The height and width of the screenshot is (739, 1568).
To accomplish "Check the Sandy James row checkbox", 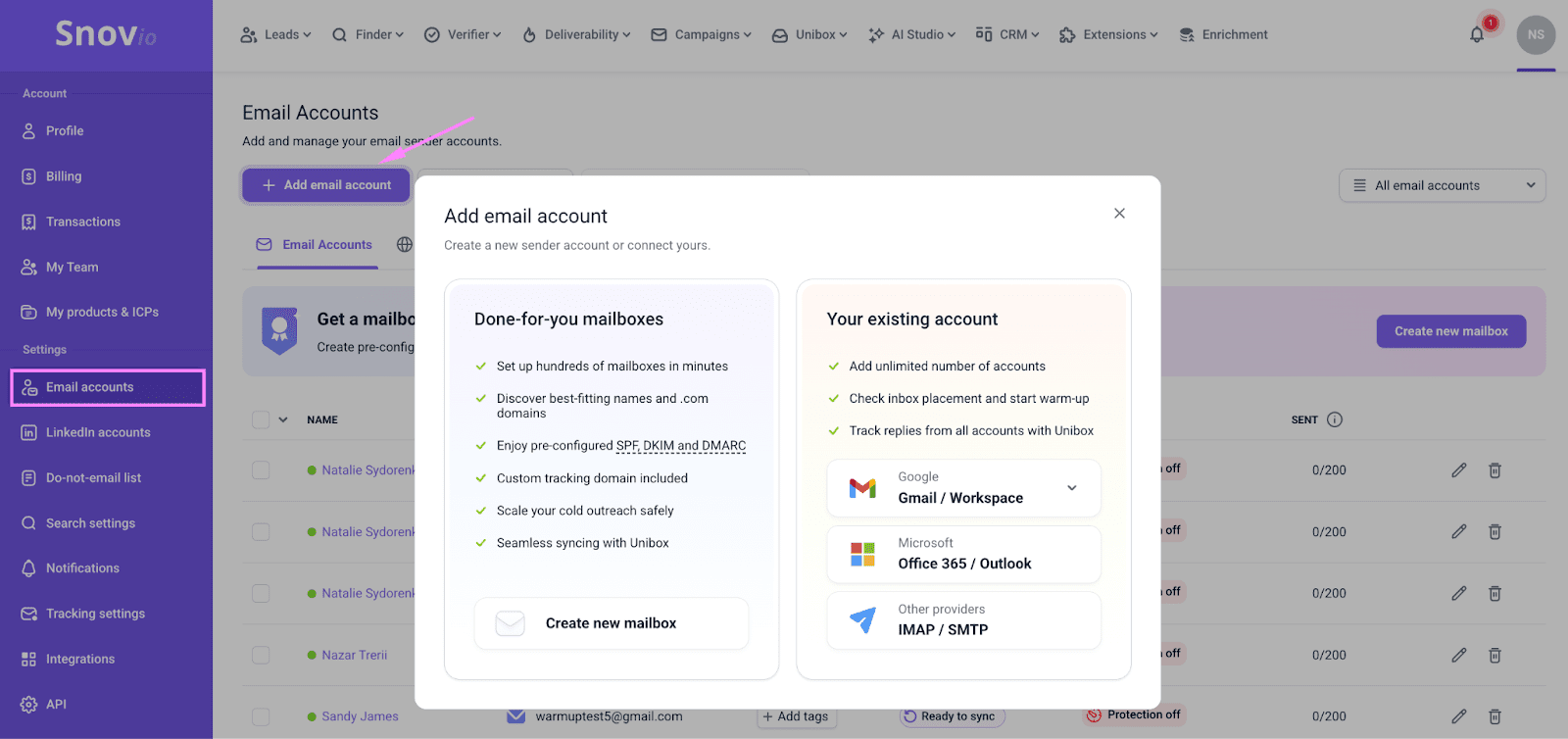I will (x=261, y=716).
